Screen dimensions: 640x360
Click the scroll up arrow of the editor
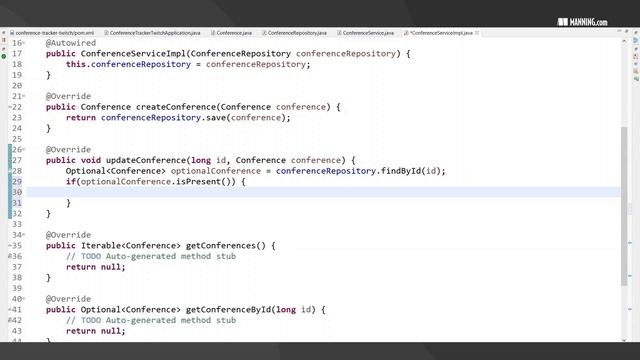tap(624, 41)
